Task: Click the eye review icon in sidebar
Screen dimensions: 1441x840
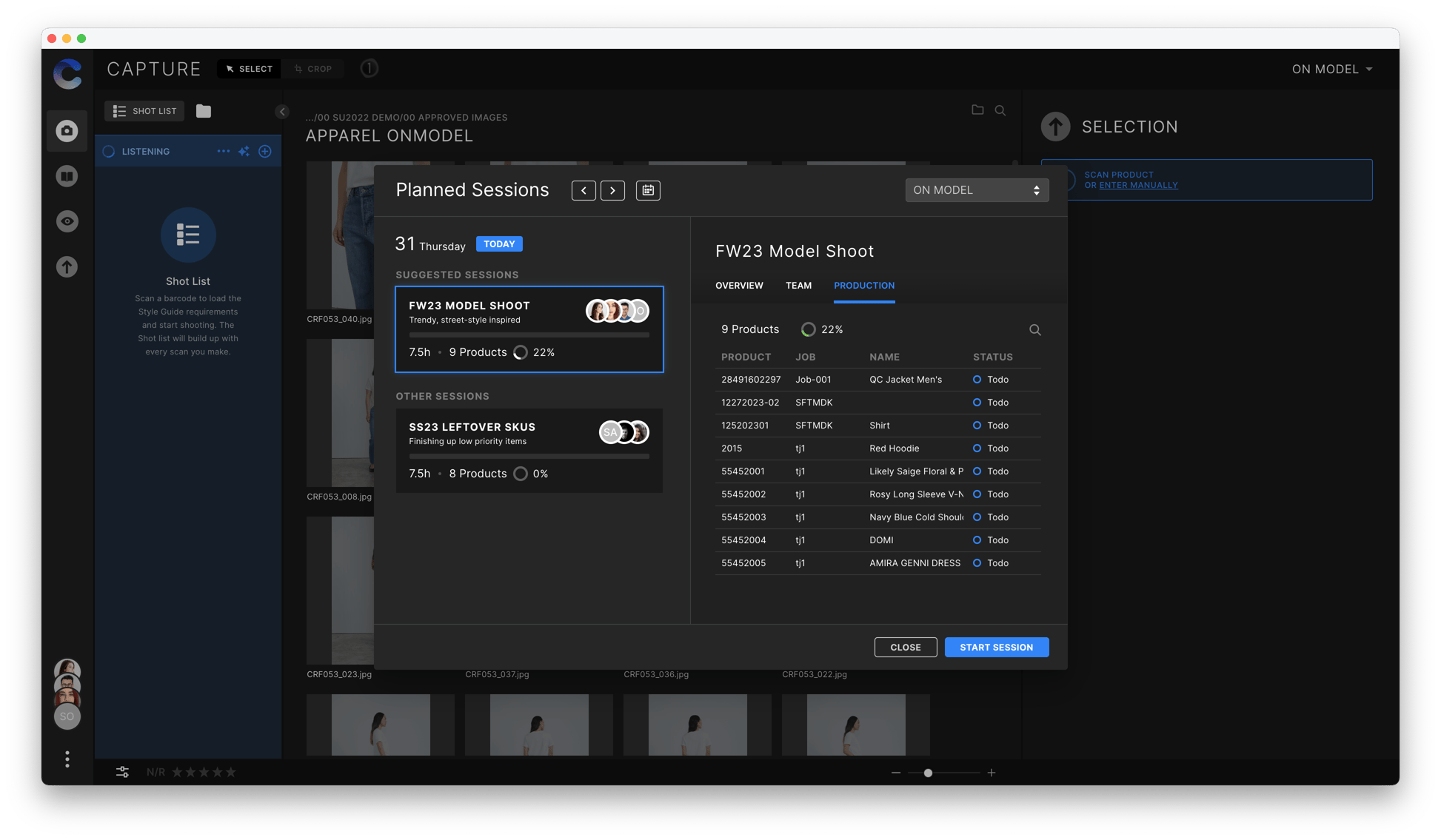Action: point(67,221)
